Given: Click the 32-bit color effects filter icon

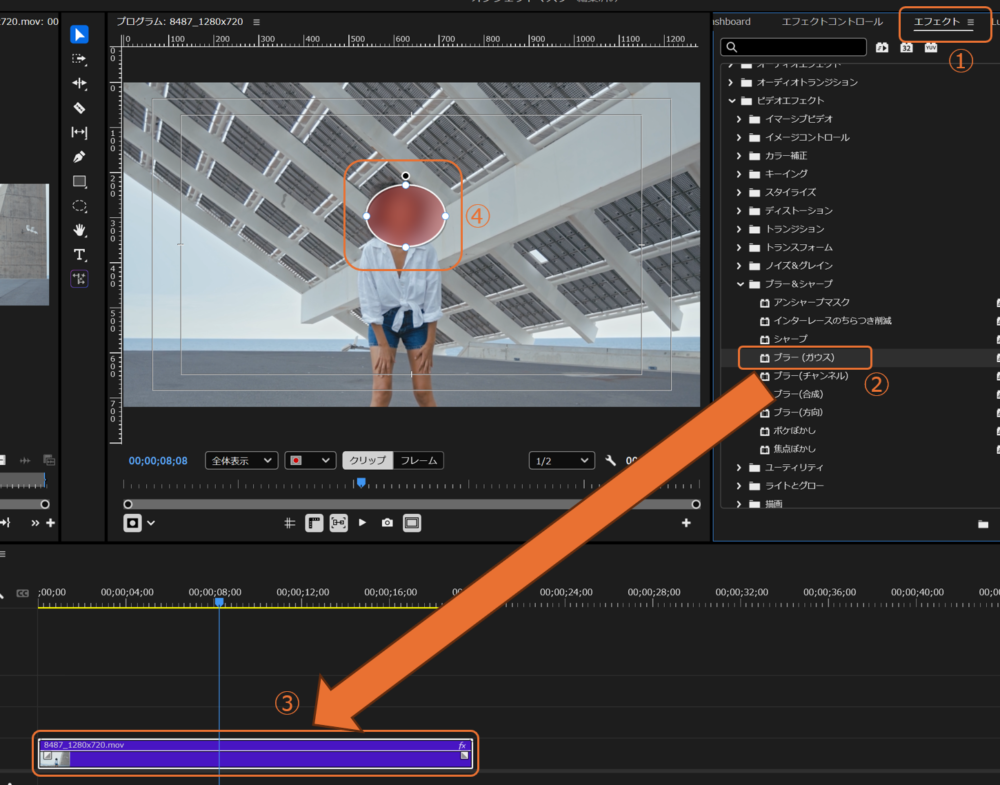Looking at the screenshot, I should pos(906,47).
